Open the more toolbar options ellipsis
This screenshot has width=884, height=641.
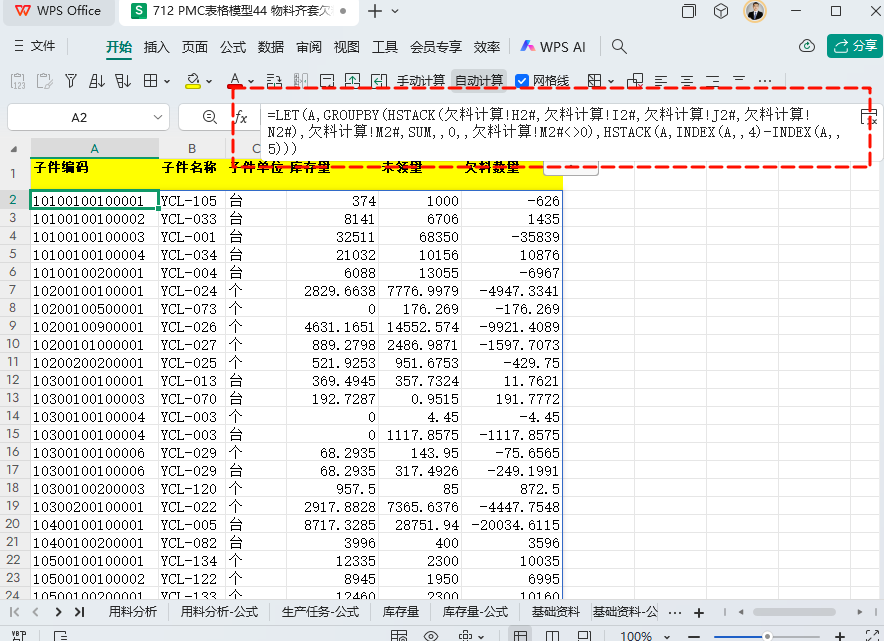pos(764,81)
